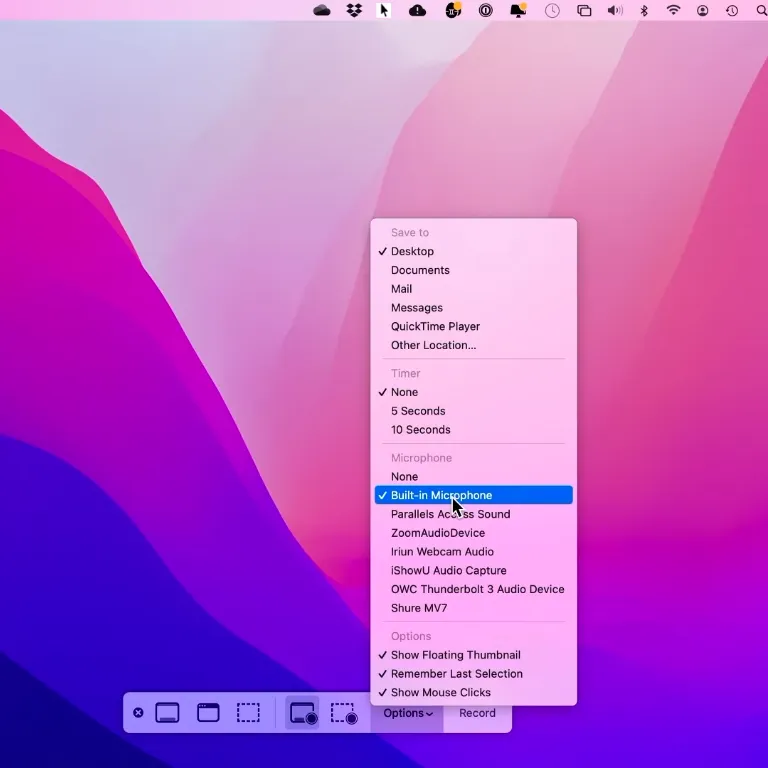Choose Messages as save destination
The height and width of the screenshot is (768, 768).
point(474,308)
